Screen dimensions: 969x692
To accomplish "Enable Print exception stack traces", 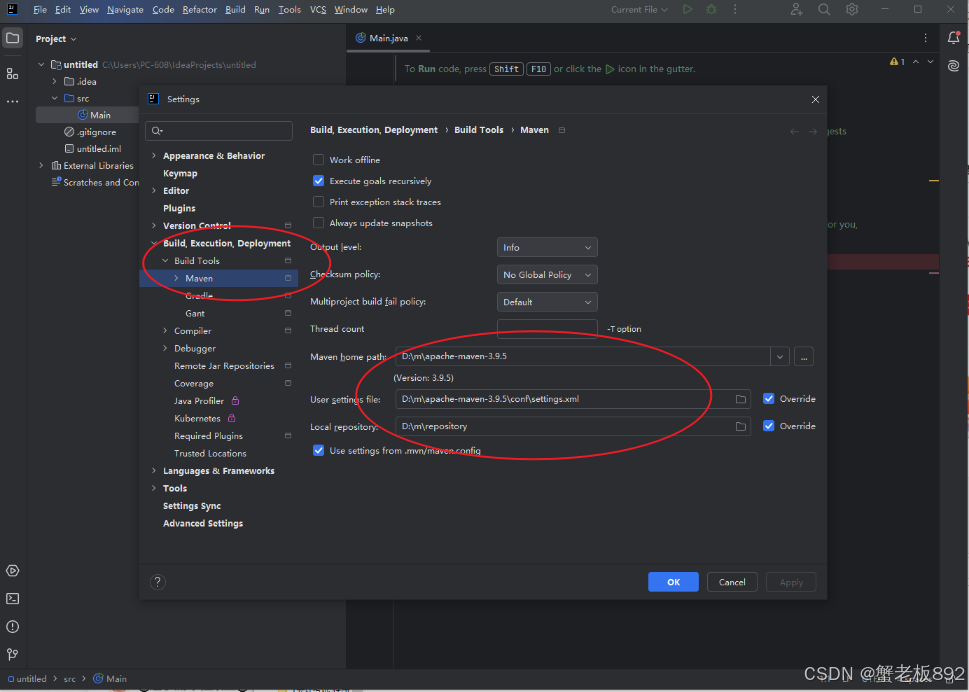I will click(318, 202).
